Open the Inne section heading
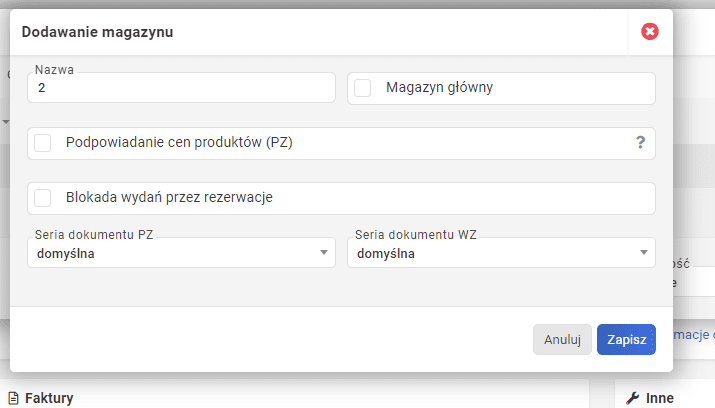The width and height of the screenshot is (715, 408). [x=660, y=398]
